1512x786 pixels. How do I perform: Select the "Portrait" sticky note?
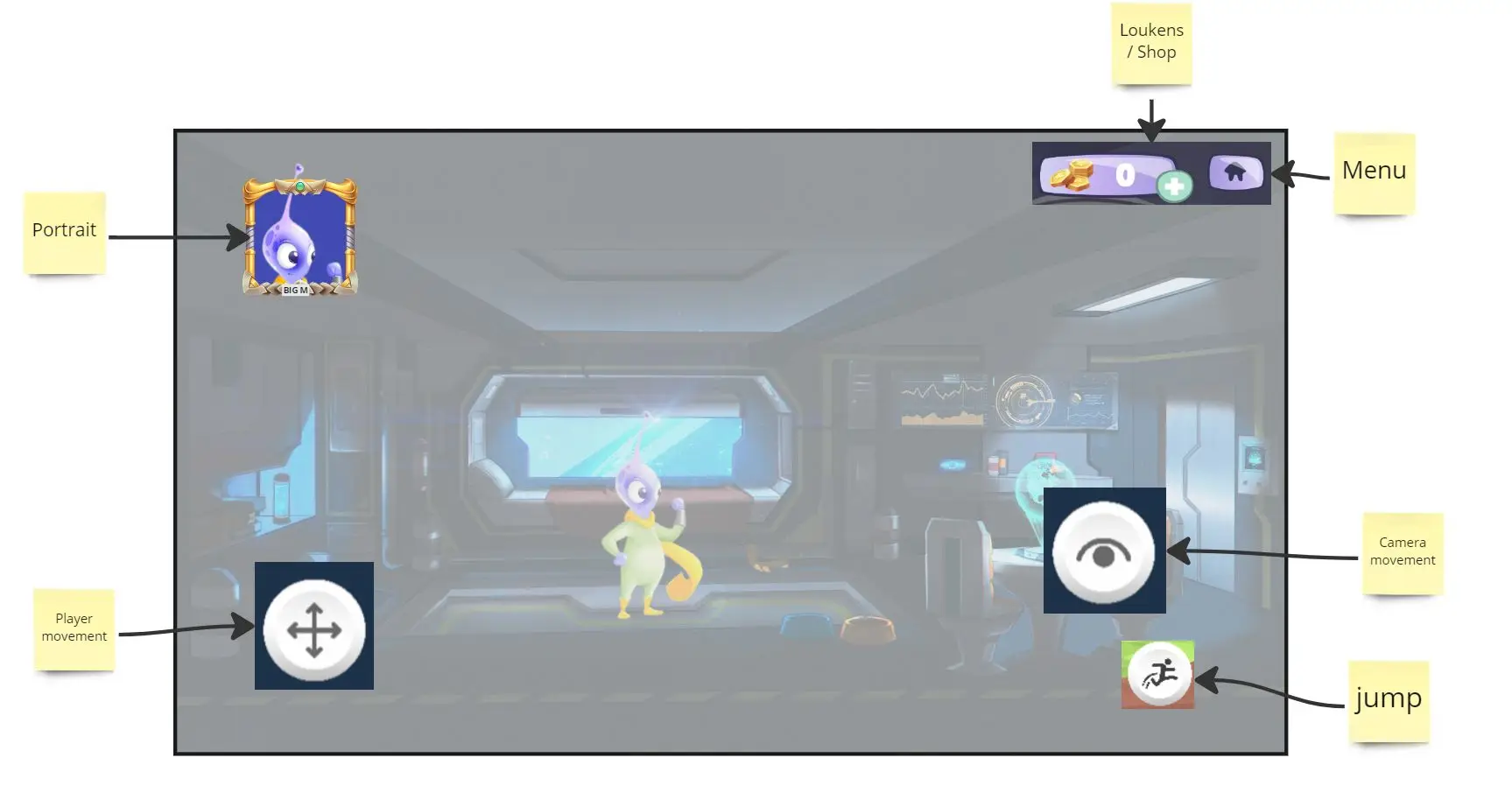[x=64, y=231]
